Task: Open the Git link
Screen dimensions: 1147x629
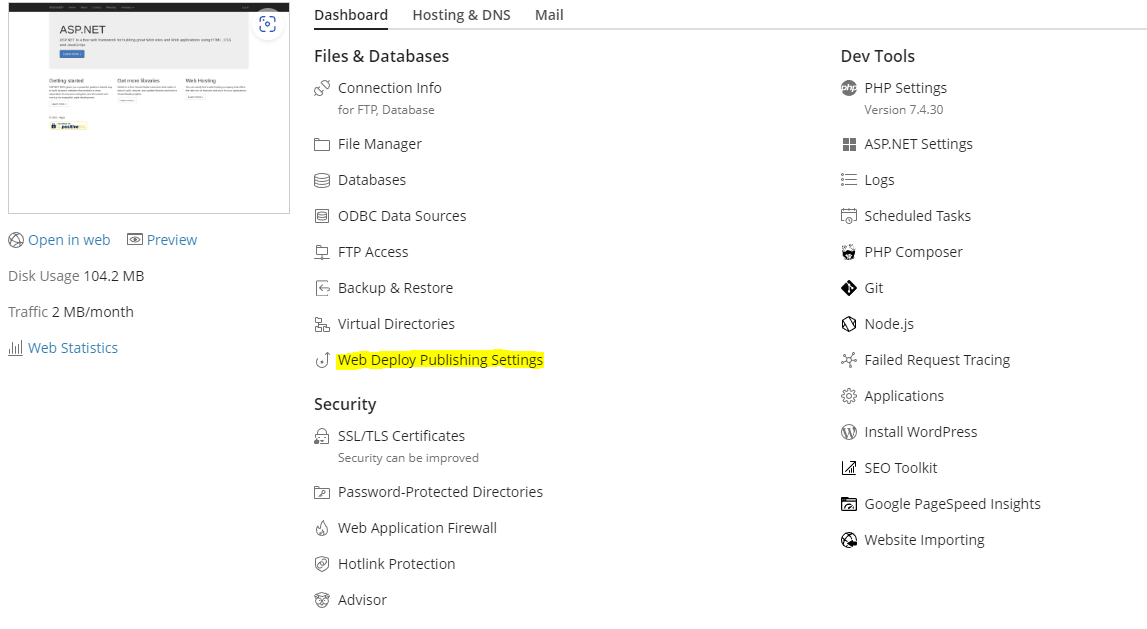Action: click(x=873, y=288)
